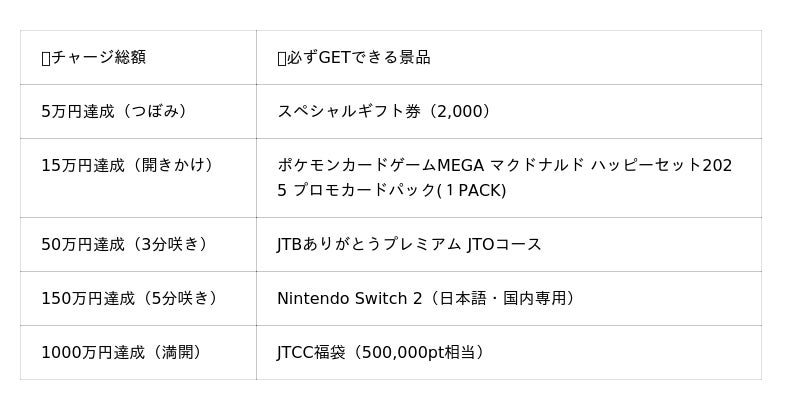
Task: Select the 必ずGETできる景品 header text
Action: coord(358,58)
